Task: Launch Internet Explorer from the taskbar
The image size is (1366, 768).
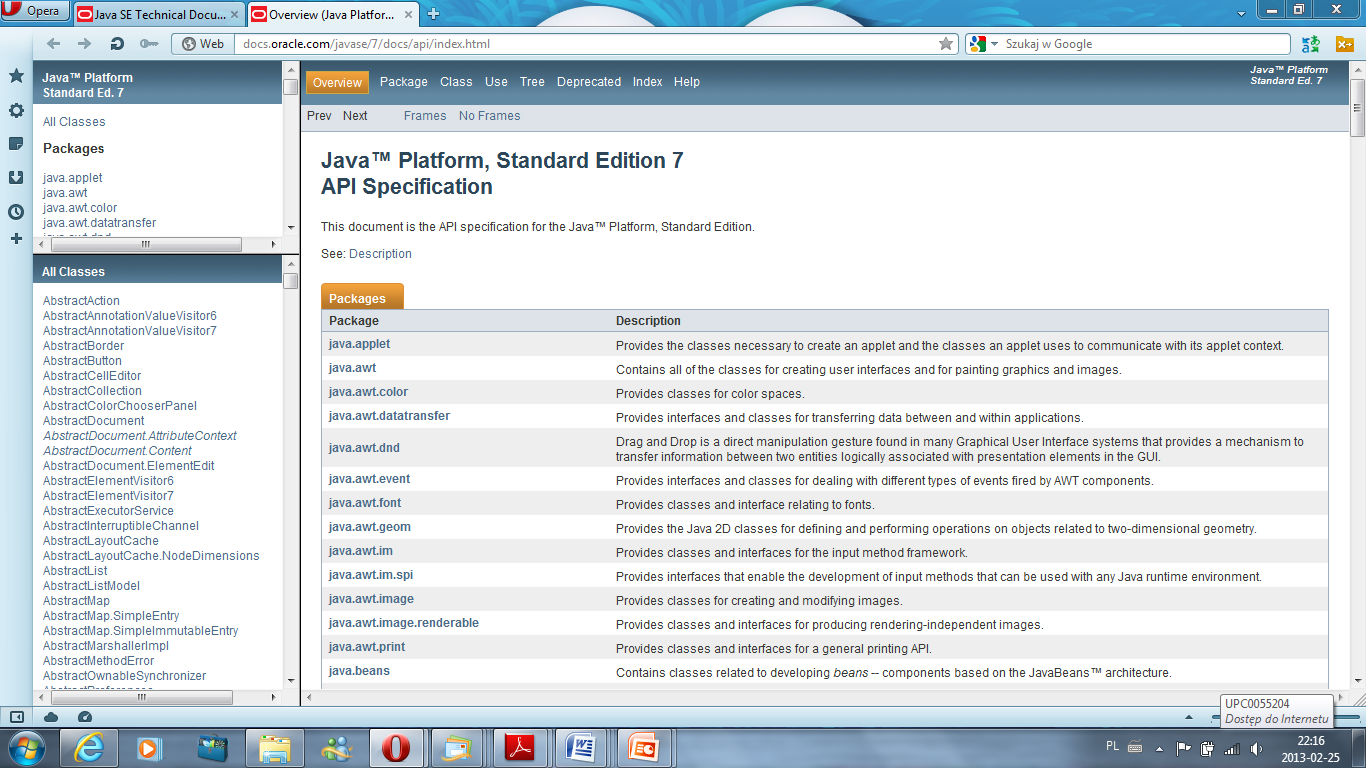Action: click(91, 748)
